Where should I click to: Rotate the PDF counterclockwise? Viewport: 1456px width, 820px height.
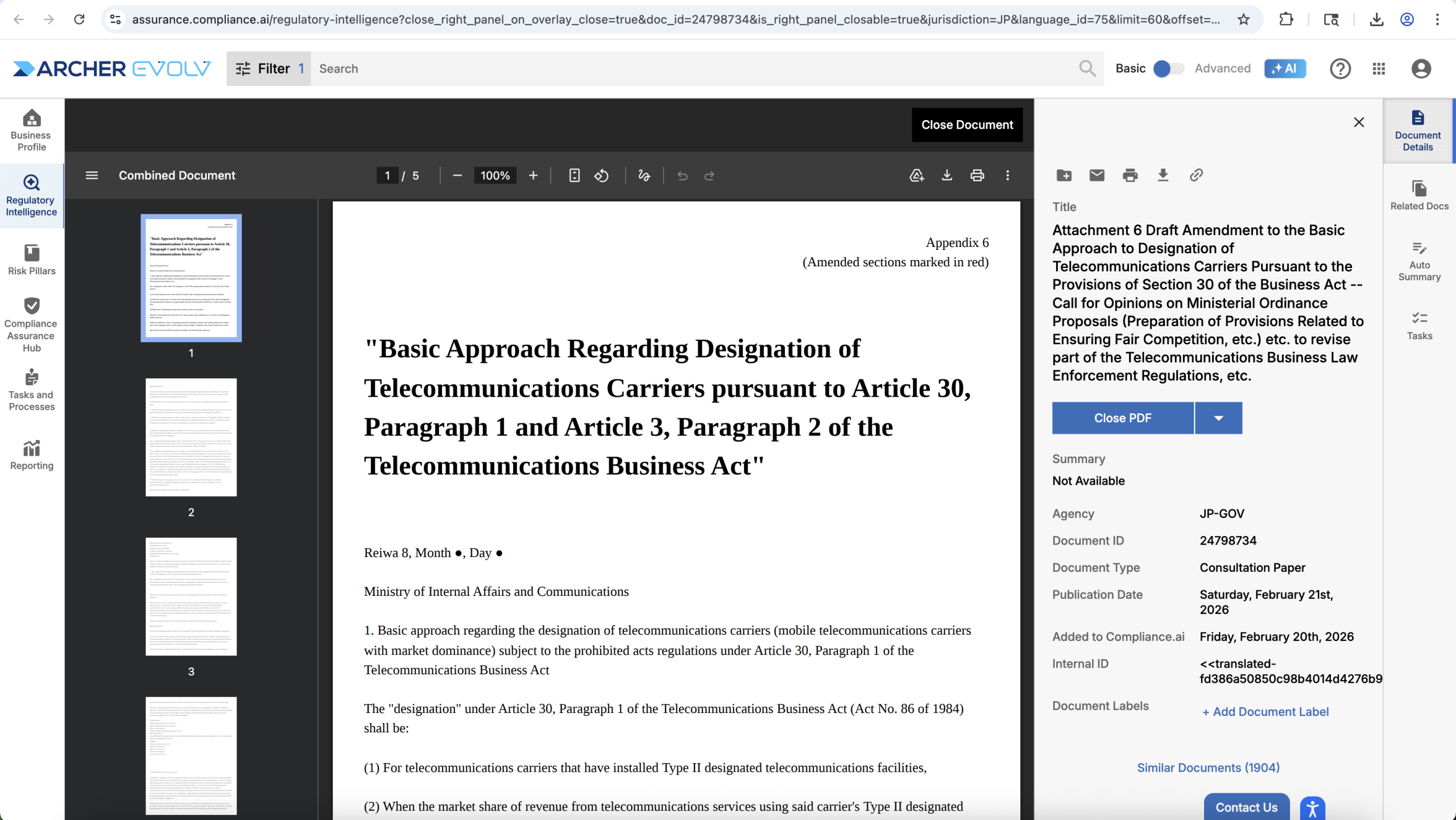pos(601,175)
